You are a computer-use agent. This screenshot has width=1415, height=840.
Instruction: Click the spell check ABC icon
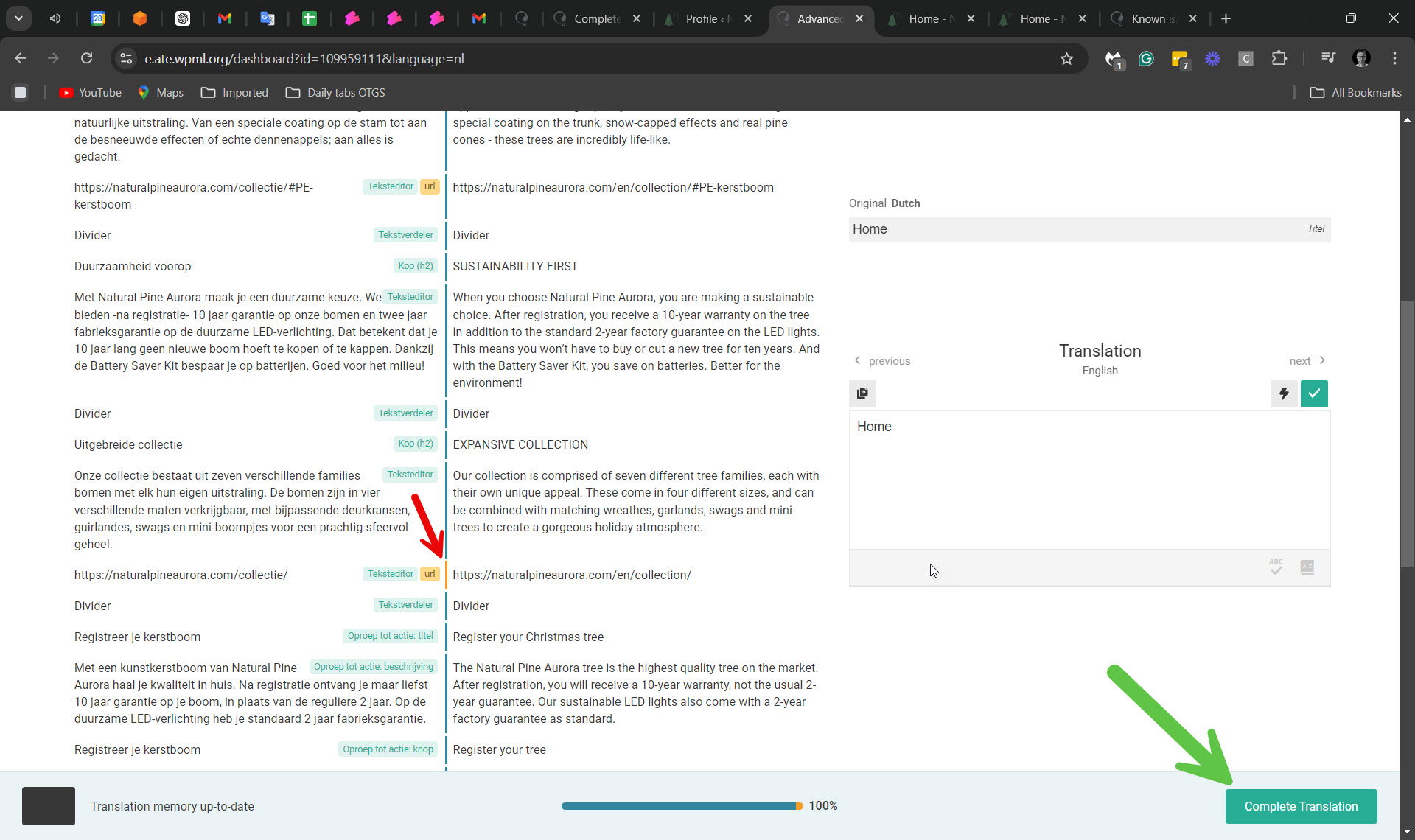(1276, 567)
